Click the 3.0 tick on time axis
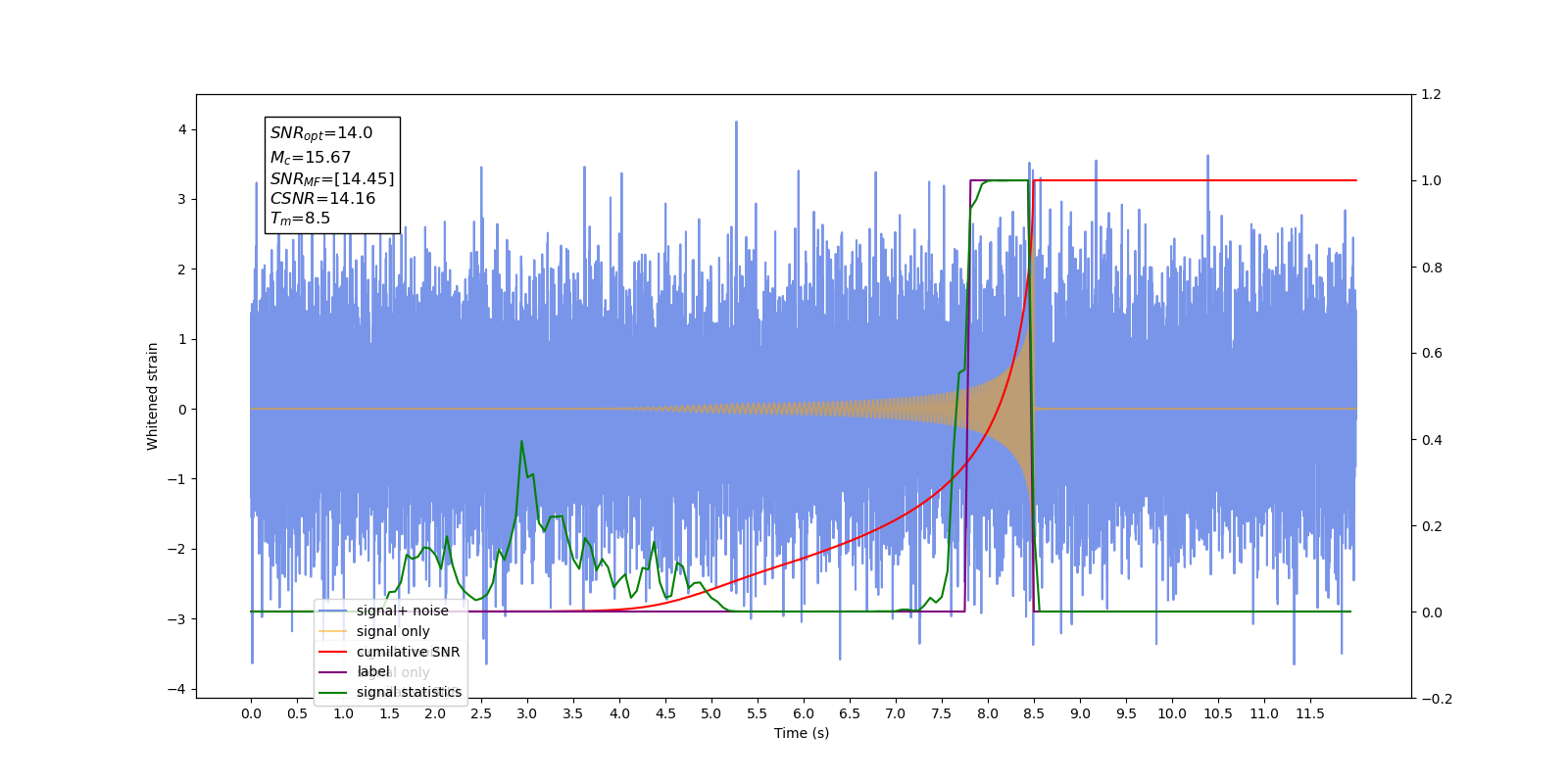The height and width of the screenshot is (784, 1568). [527, 713]
